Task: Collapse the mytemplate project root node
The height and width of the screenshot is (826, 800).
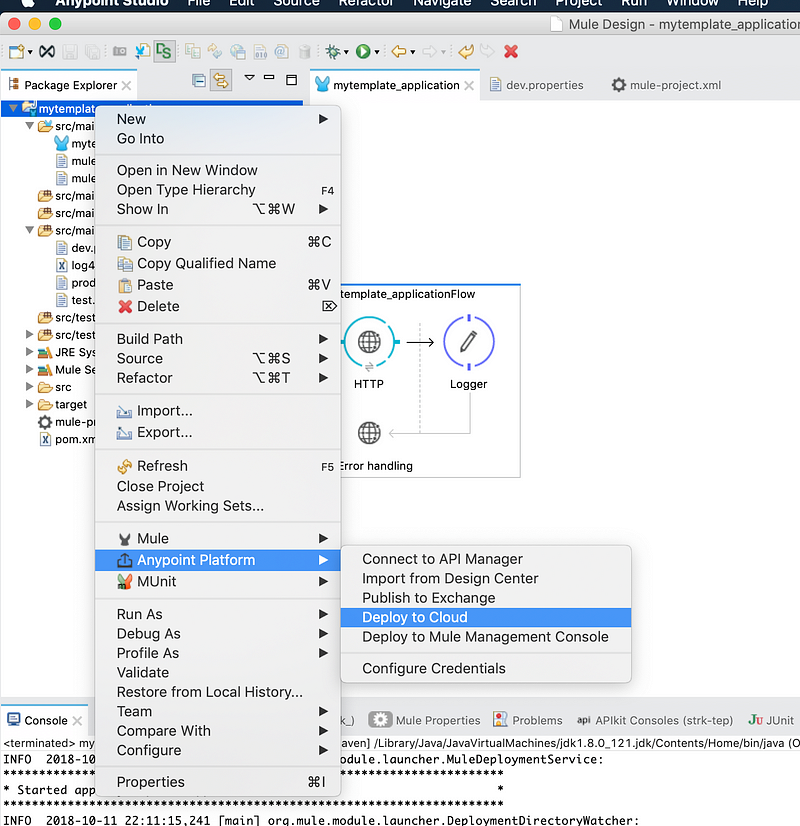Action: click(x=13, y=109)
